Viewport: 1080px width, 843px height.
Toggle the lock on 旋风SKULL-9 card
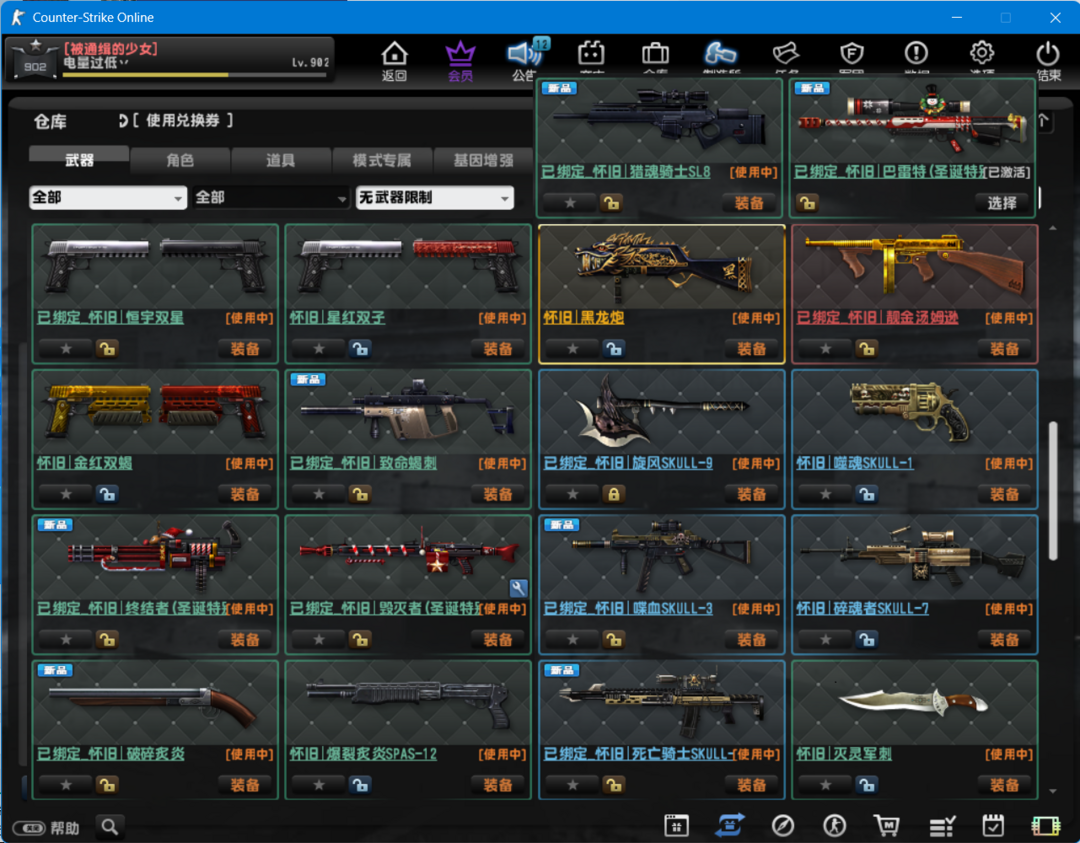[x=614, y=494]
